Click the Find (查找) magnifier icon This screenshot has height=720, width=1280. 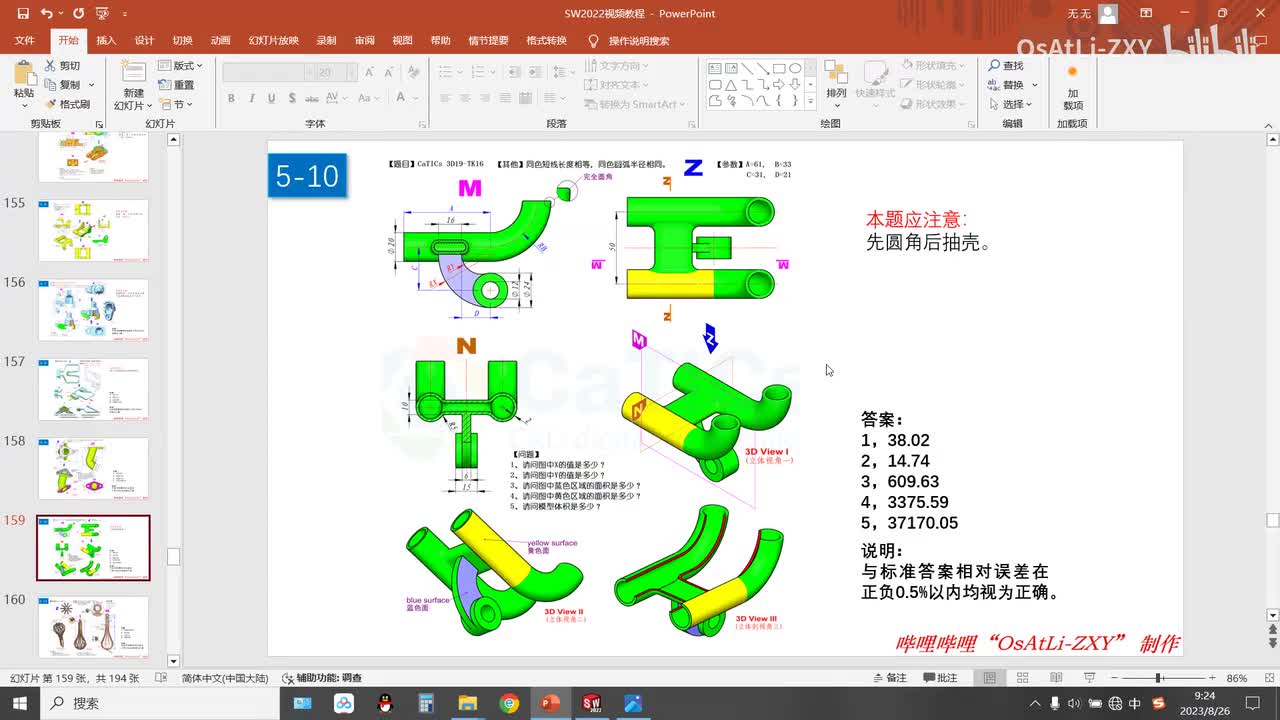click(994, 66)
